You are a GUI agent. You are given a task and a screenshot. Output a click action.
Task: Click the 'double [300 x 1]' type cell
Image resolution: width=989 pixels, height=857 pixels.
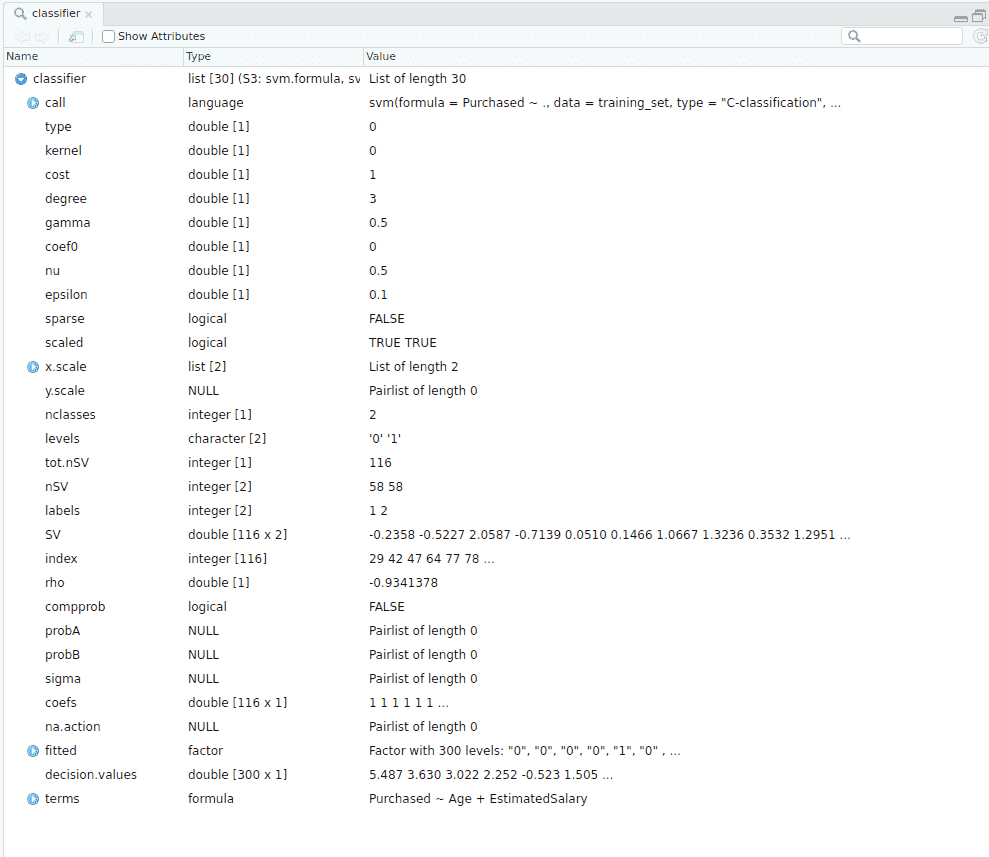pos(237,774)
